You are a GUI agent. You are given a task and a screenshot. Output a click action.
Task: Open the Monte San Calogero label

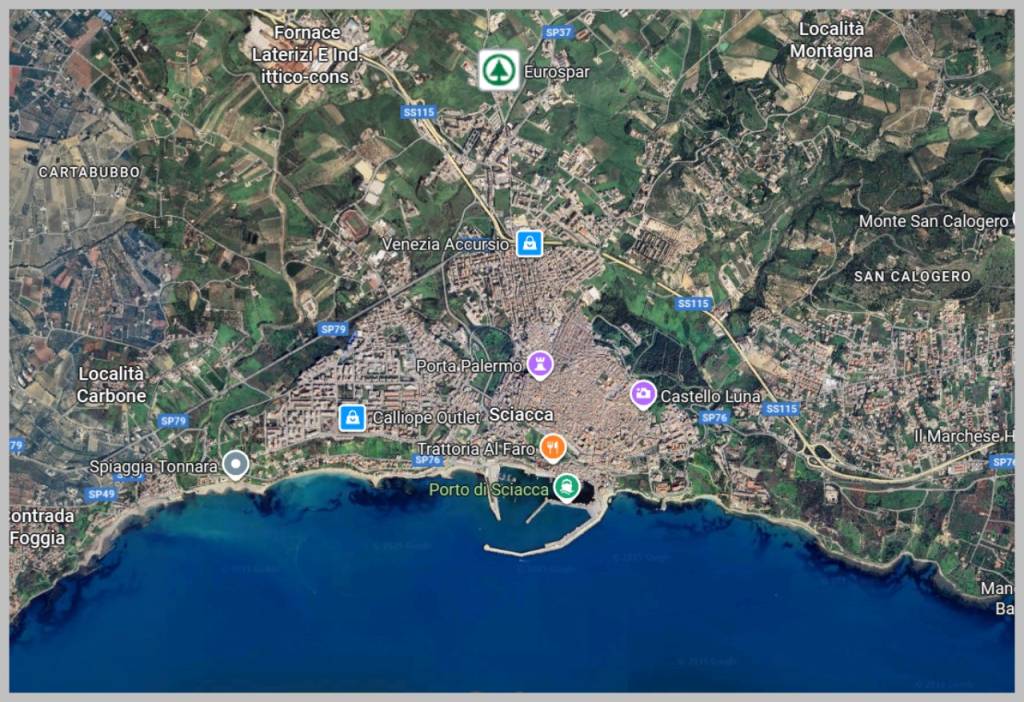coord(934,221)
